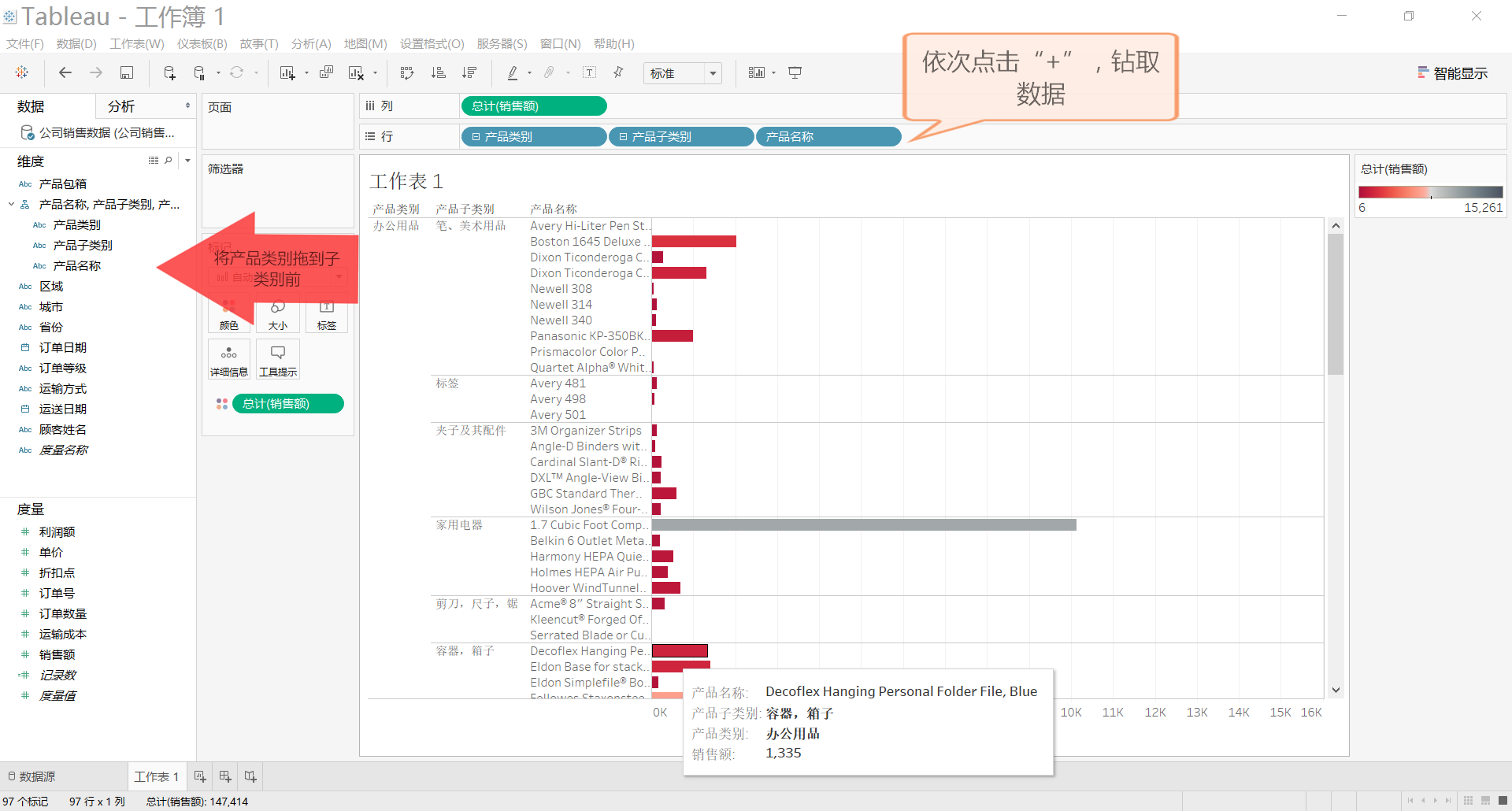Viewport: 1512px width, 811px height.
Task: Select the 工作表 1 sheet tab
Action: click(157, 776)
